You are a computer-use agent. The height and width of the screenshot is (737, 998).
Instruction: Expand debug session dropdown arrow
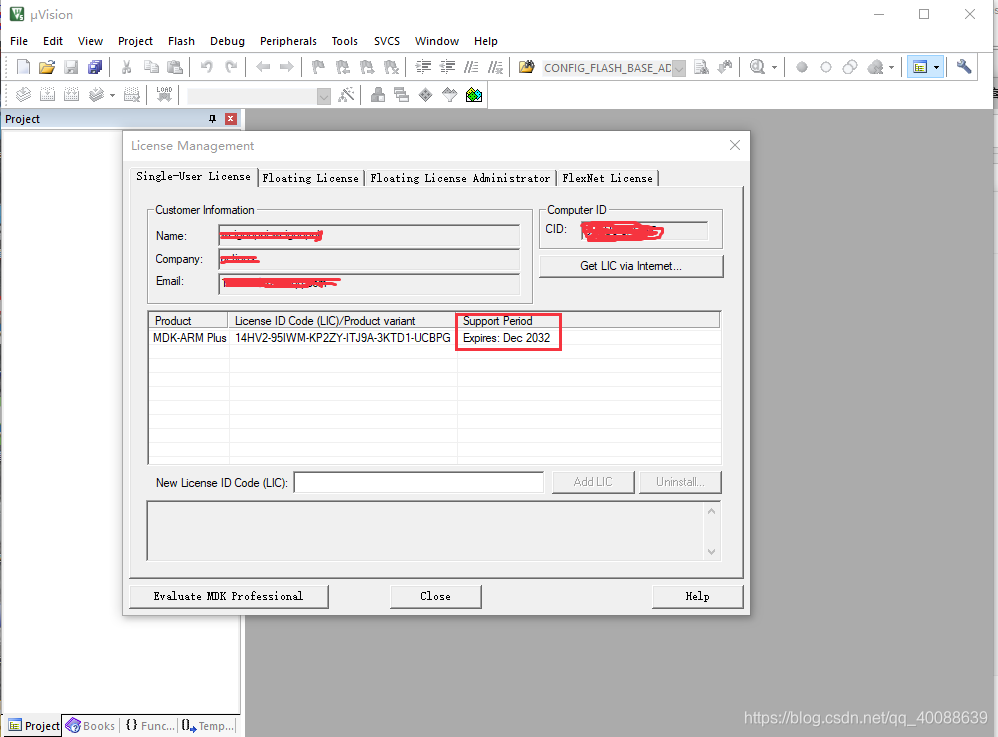[x=775, y=67]
